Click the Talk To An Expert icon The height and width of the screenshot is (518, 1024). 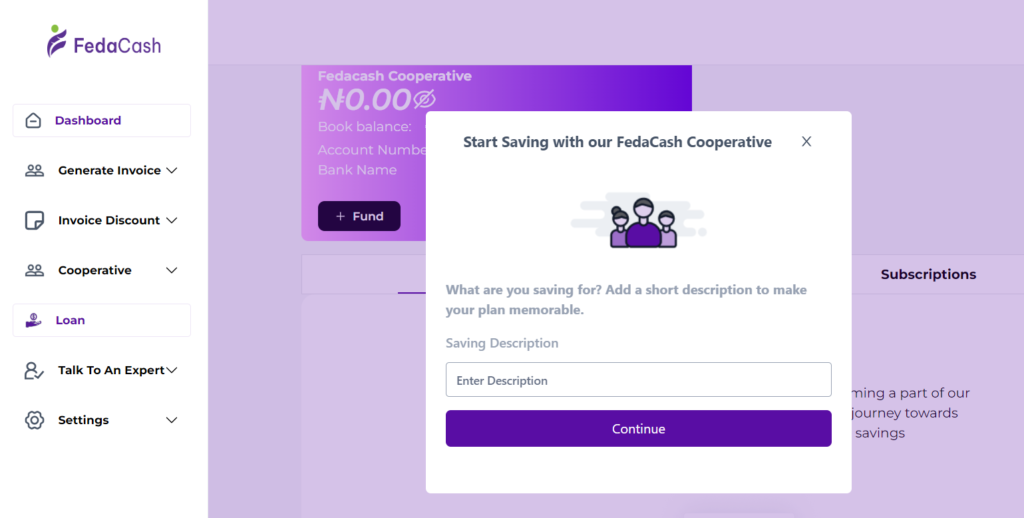(x=34, y=371)
